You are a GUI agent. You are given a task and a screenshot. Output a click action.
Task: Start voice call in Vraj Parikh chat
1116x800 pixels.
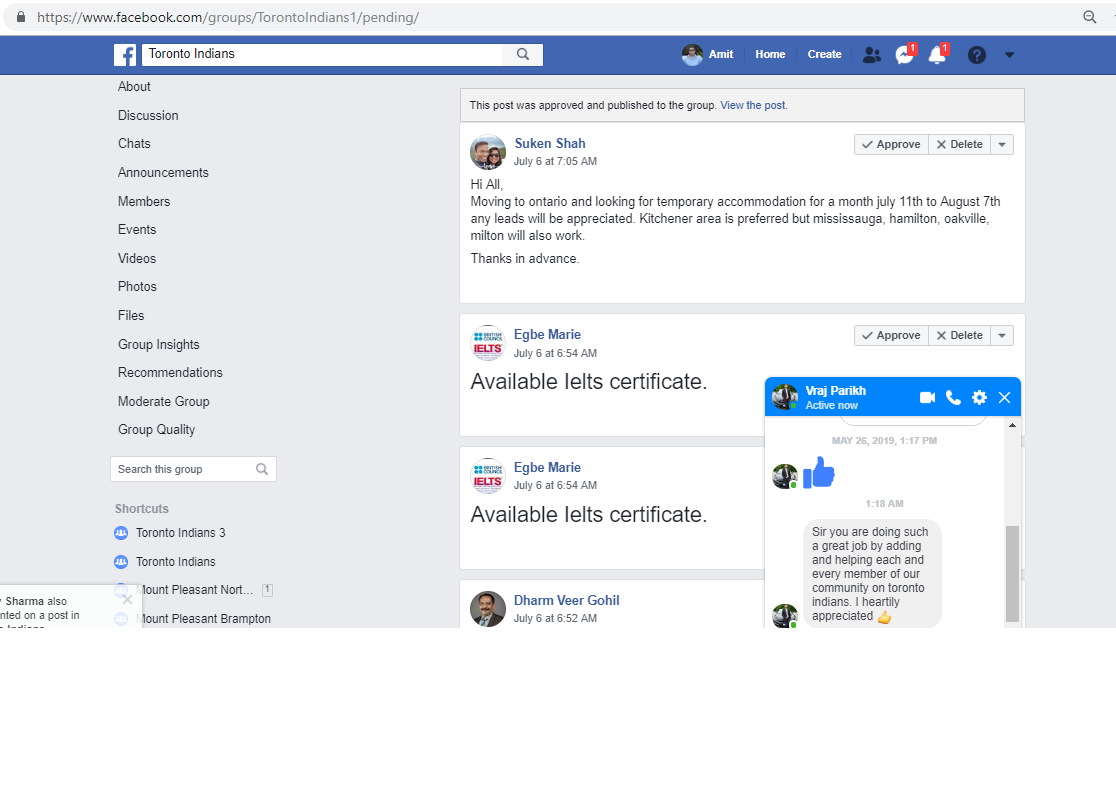(x=953, y=398)
